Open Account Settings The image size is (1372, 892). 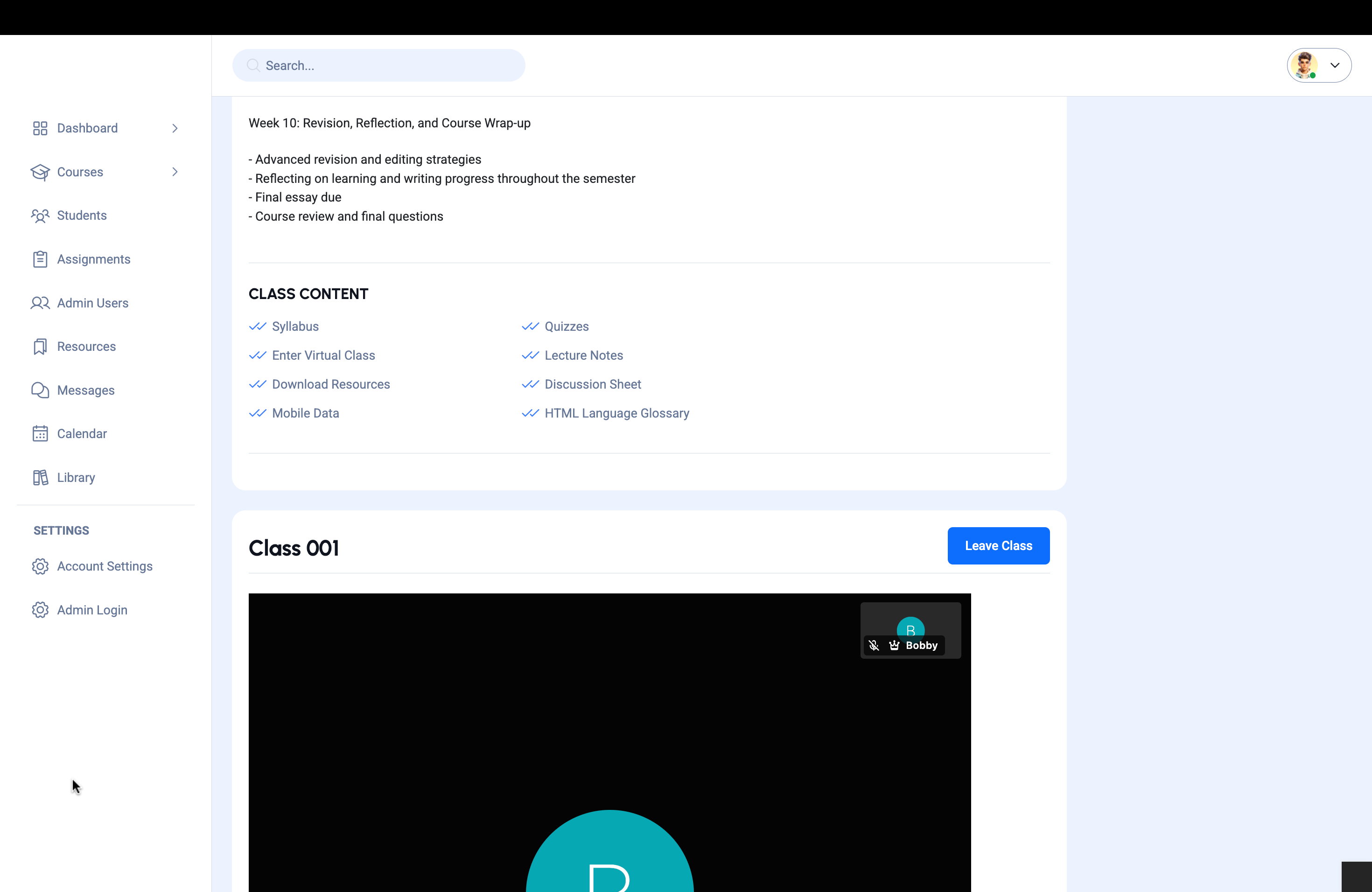pos(105,566)
